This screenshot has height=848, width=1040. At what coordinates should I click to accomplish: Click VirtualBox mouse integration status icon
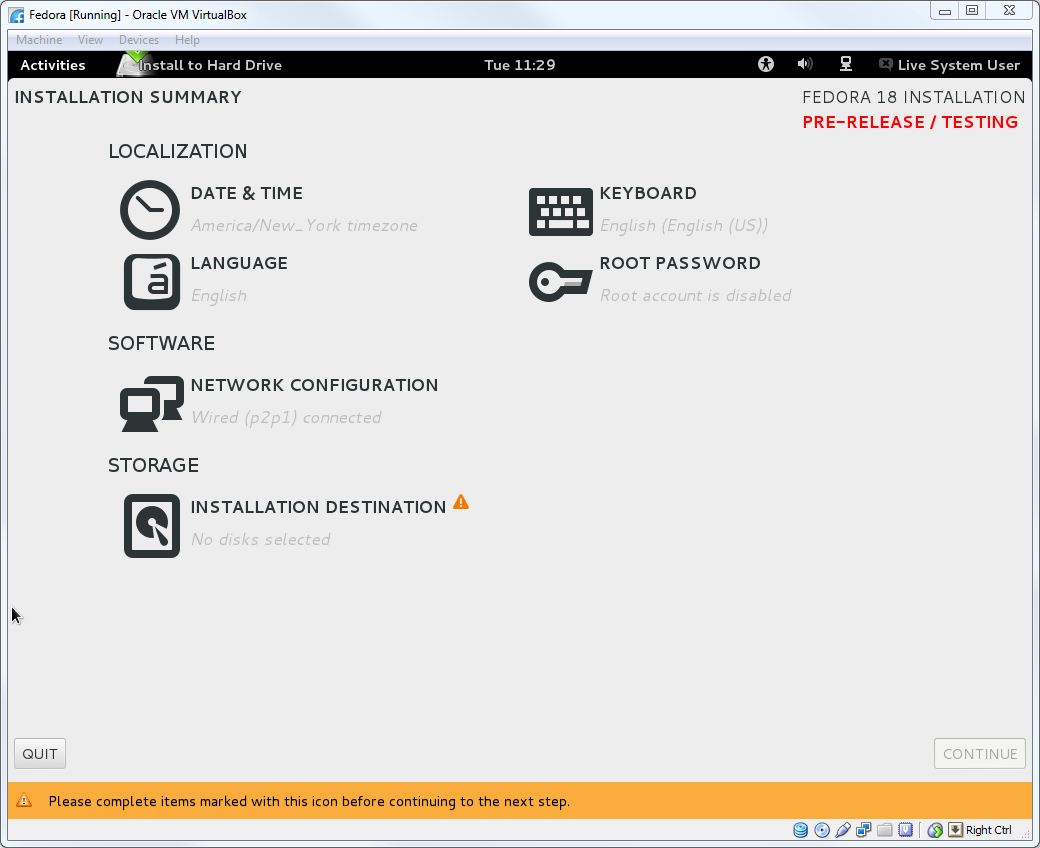pyautogui.click(x=935, y=829)
